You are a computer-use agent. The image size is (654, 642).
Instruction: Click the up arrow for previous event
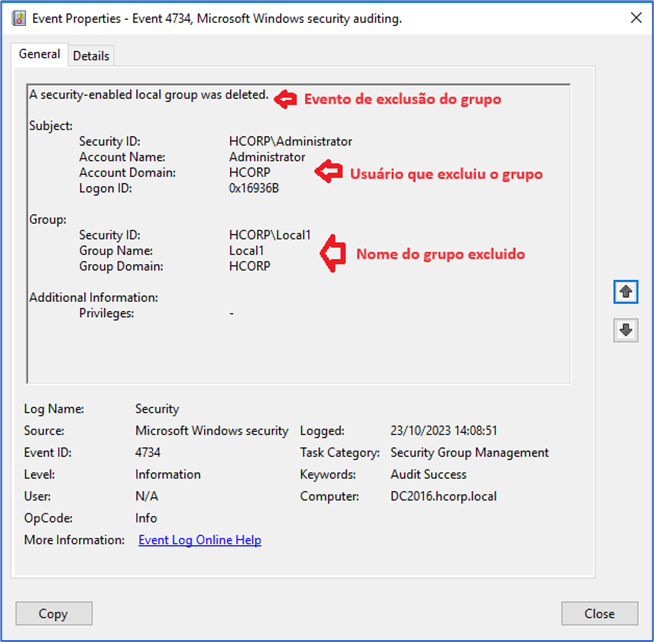[626, 291]
